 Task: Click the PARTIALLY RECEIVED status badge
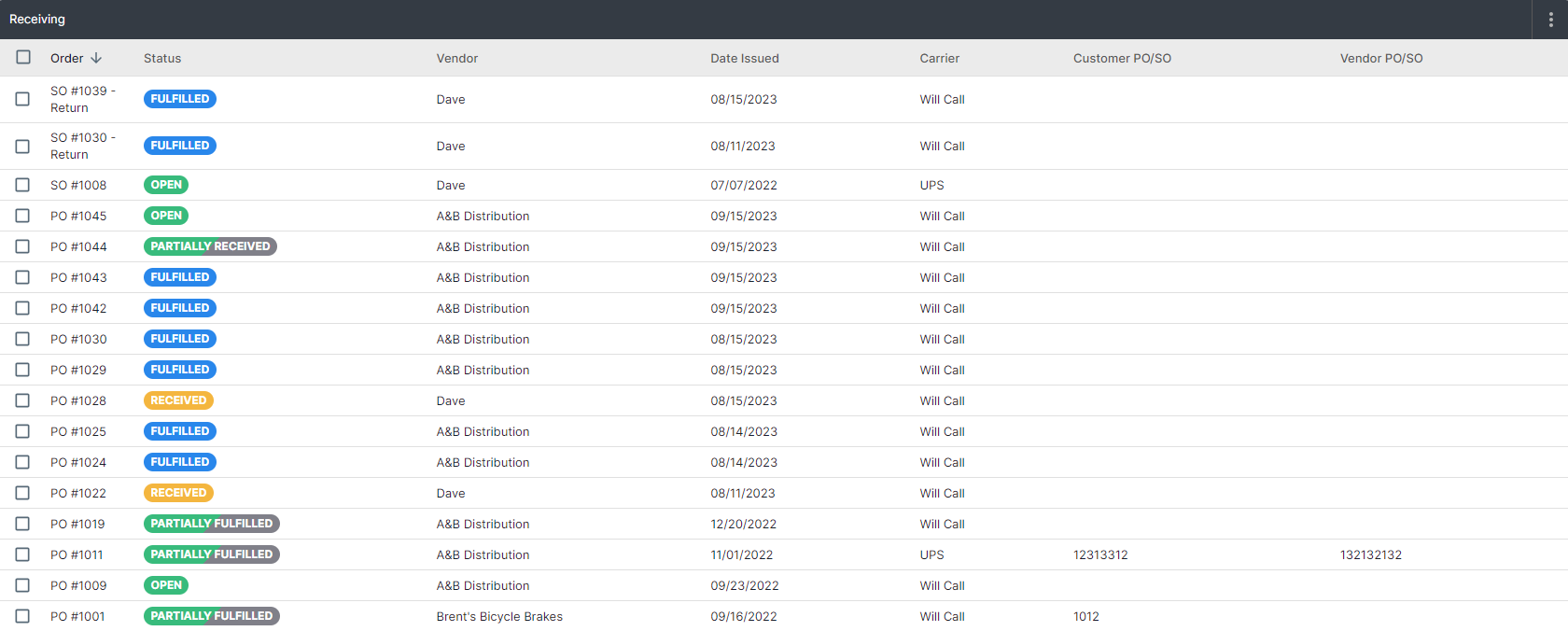pos(210,246)
